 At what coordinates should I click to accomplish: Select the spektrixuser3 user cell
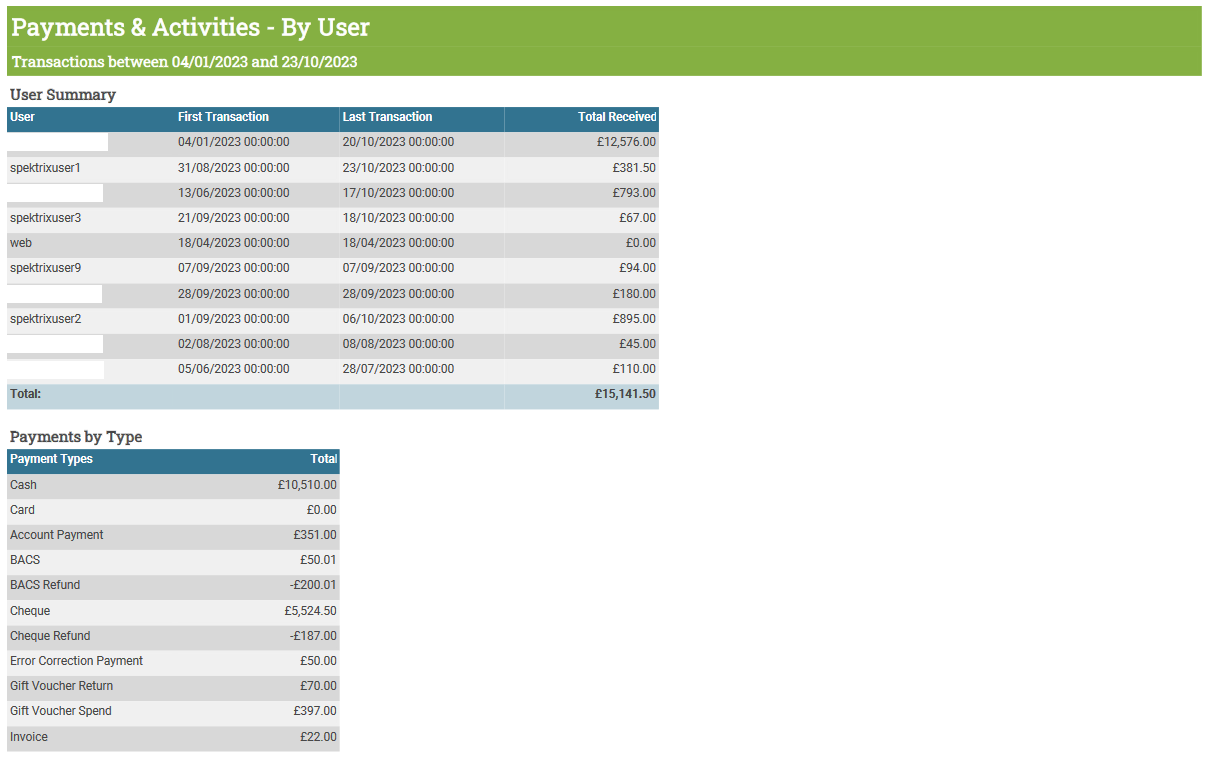(x=45, y=218)
